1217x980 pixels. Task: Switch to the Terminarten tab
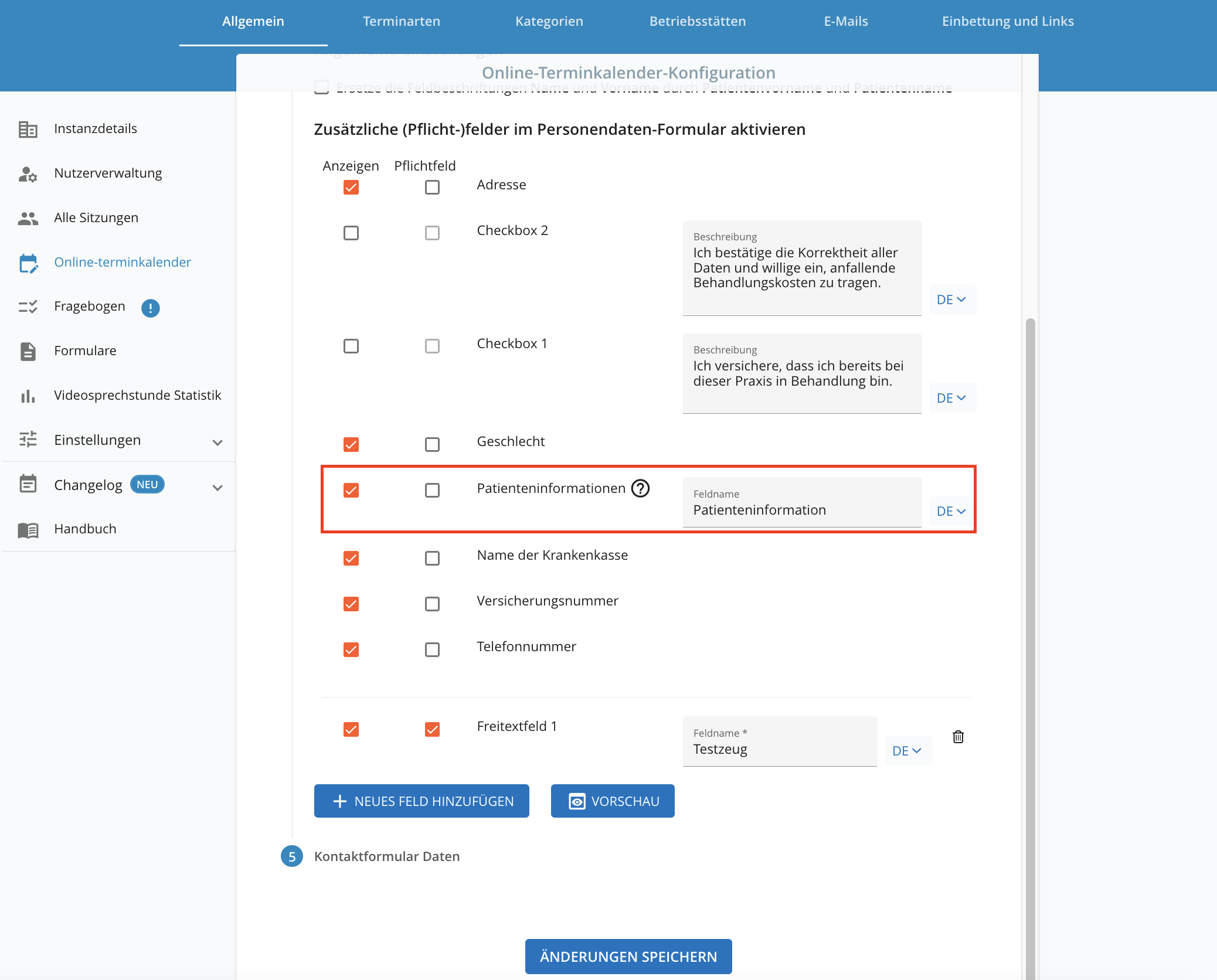402,22
